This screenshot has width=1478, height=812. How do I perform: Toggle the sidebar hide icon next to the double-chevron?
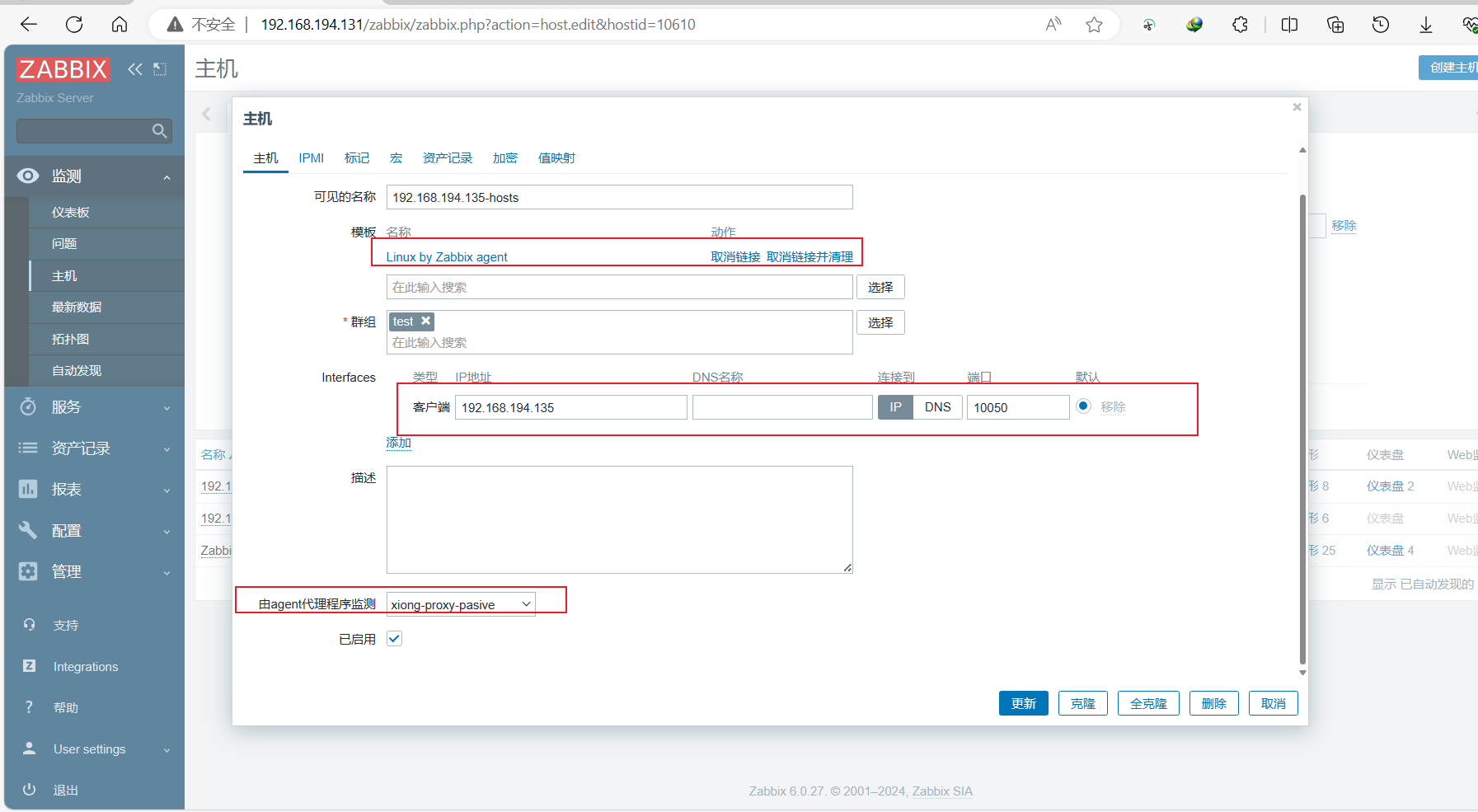(160, 69)
